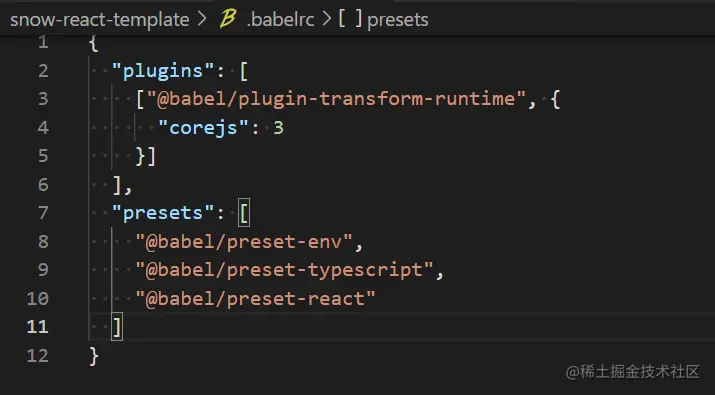Click the "@babel/preset-react" string

(x=255, y=299)
